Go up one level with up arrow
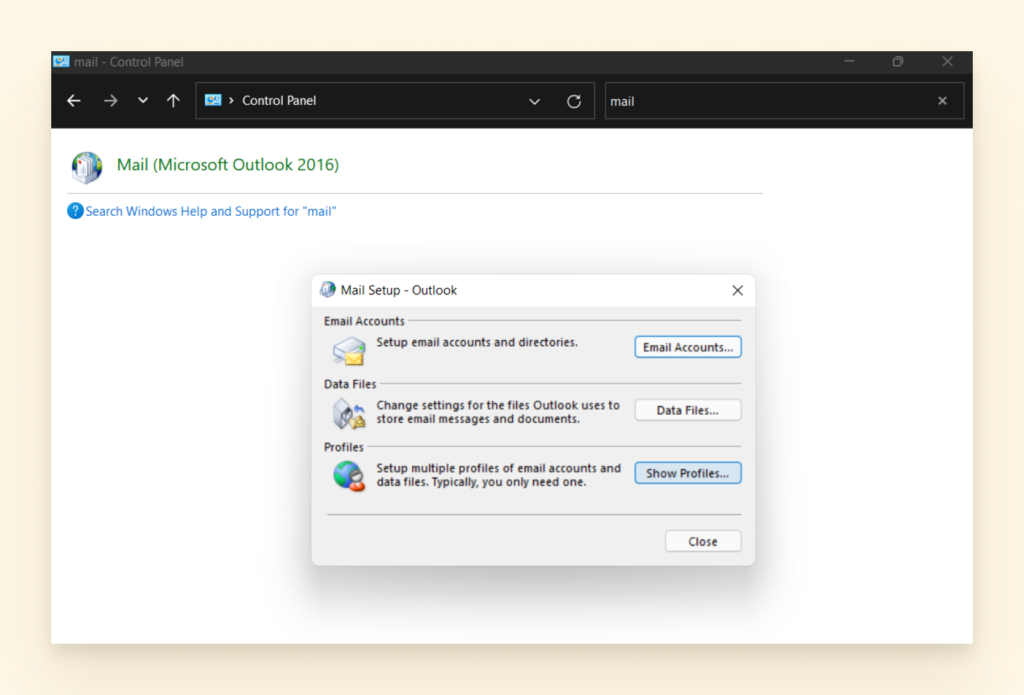The height and width of the screenshot is (695, 1024). (x=173, y=101)
